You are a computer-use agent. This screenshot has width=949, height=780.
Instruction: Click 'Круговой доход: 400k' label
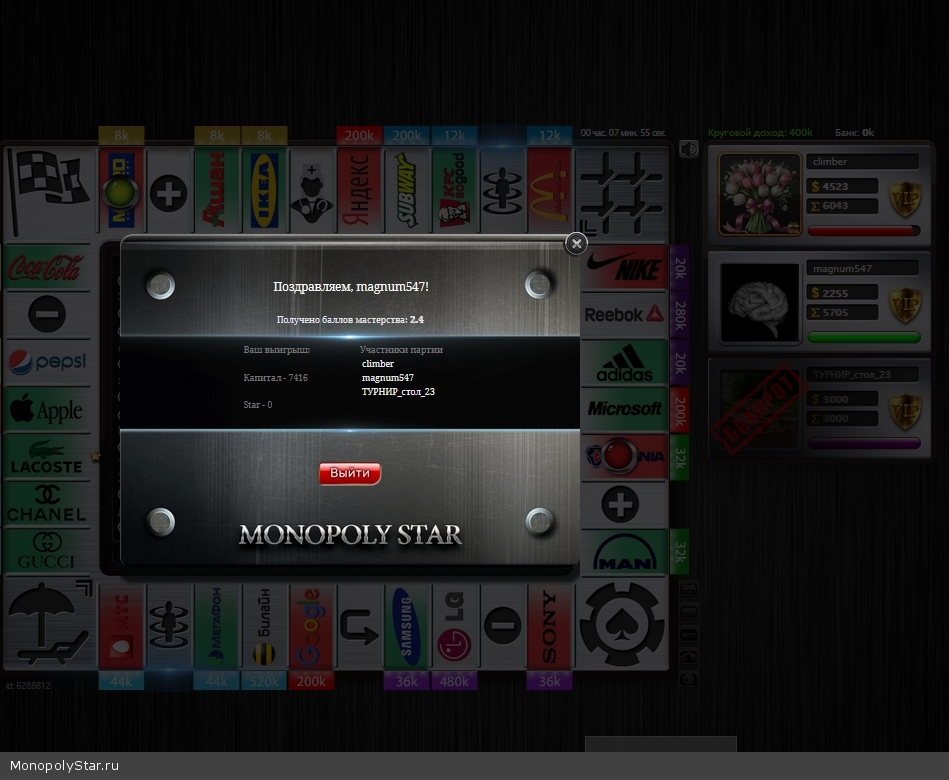760,133
